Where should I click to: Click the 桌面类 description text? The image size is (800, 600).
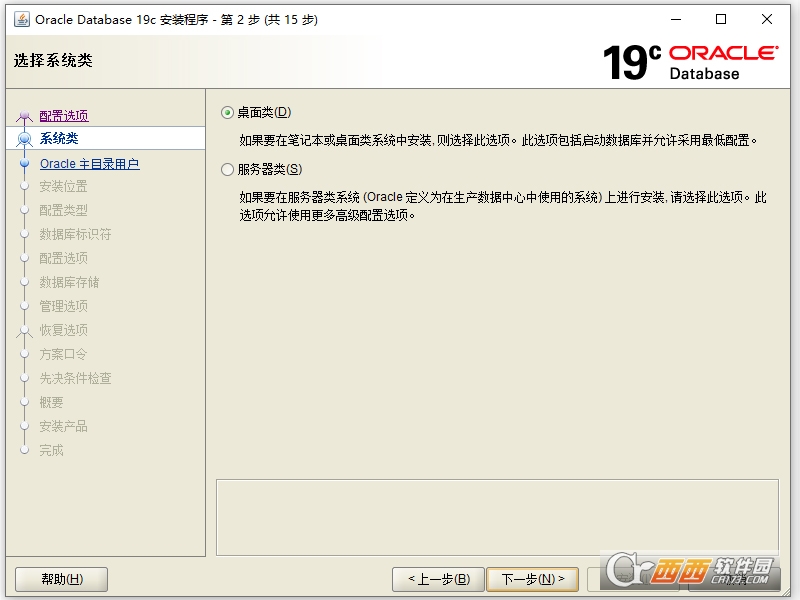[498, 140]
